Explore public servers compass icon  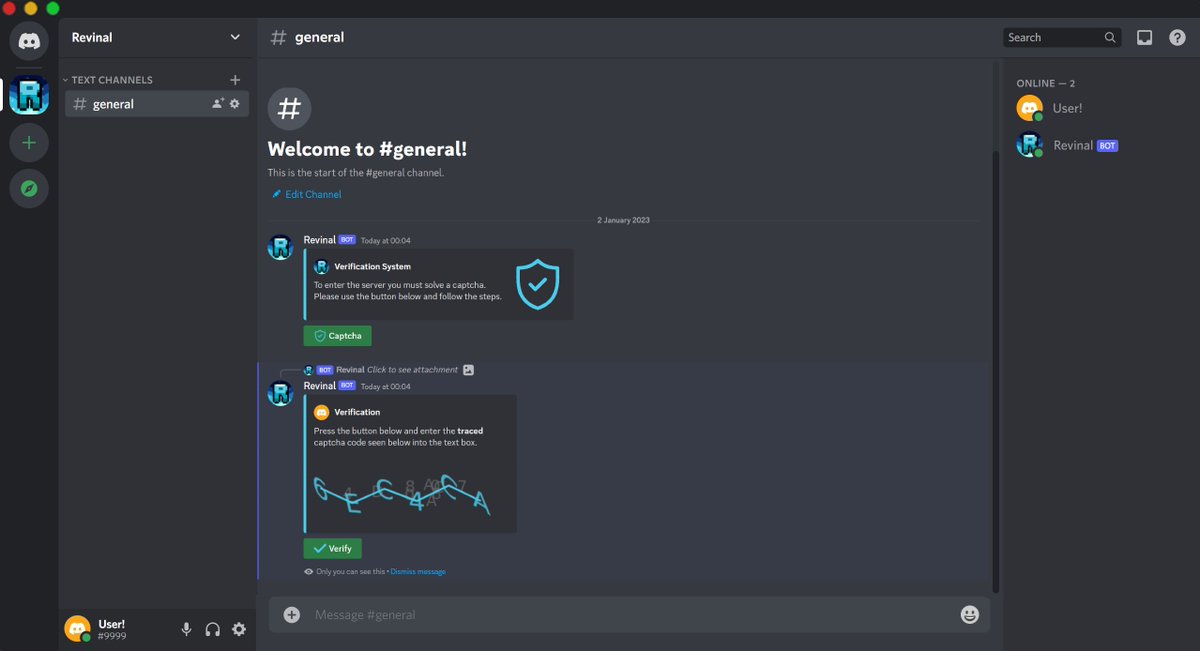[x=29, y=188]
